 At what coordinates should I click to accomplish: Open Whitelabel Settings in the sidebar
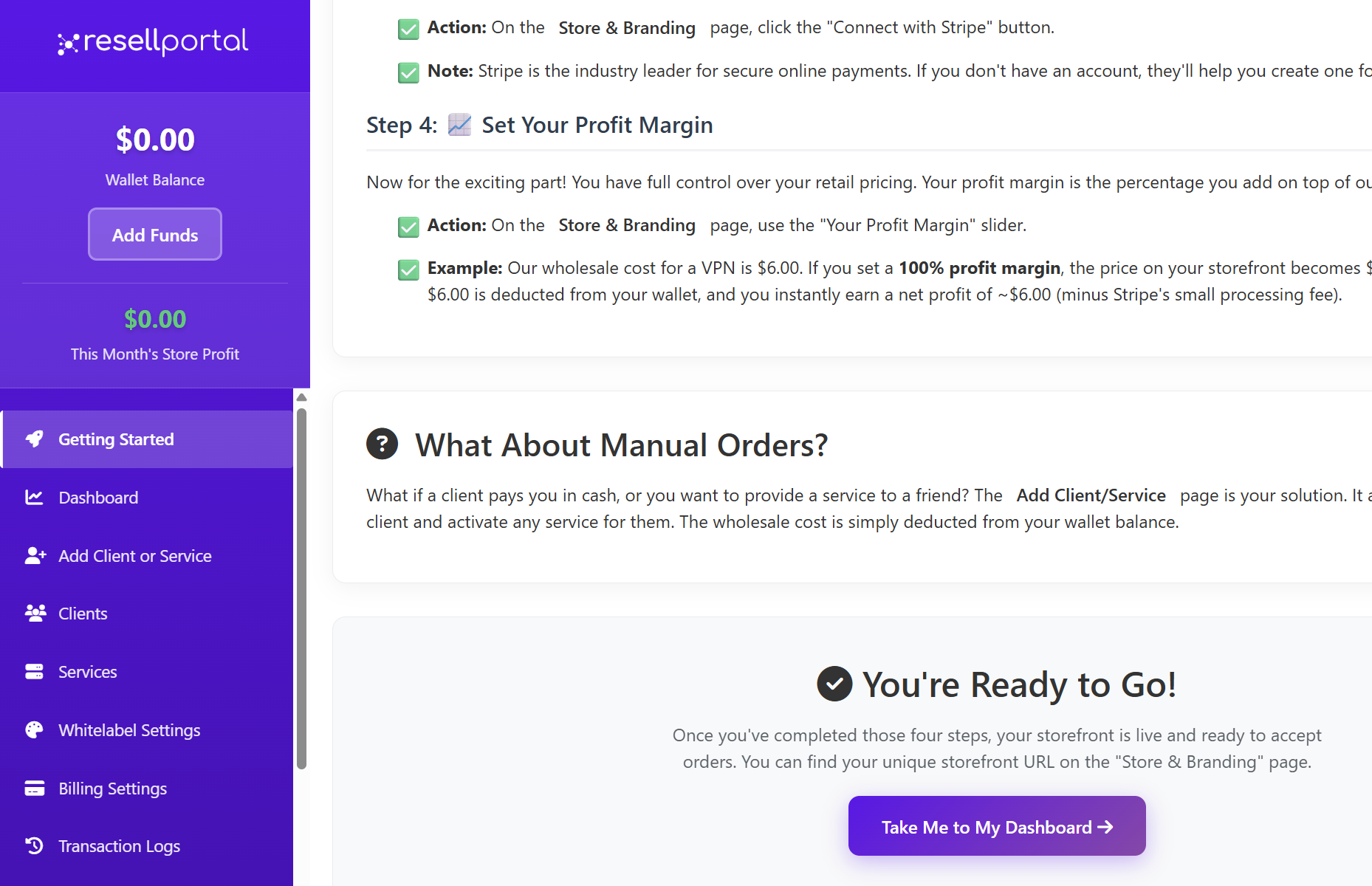(129, 730)
